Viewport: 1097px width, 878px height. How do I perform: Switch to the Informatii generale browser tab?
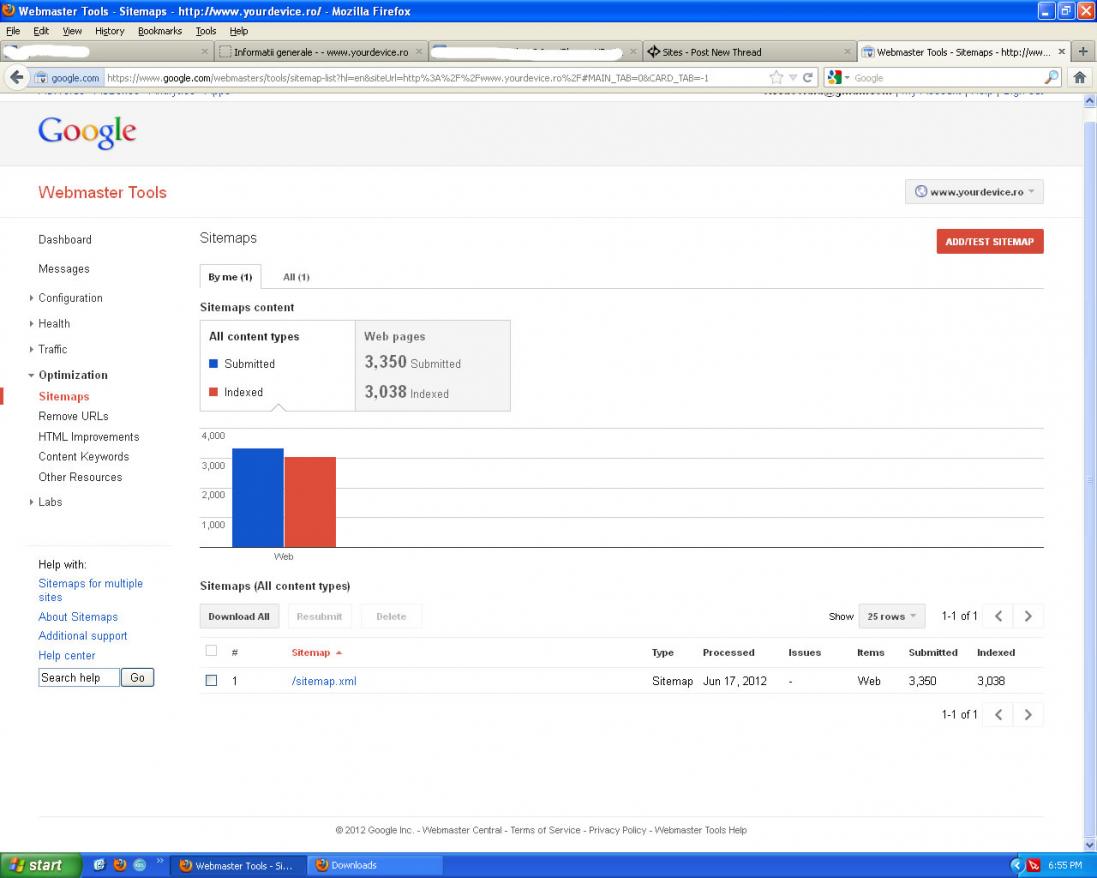(x=321, y=52)
